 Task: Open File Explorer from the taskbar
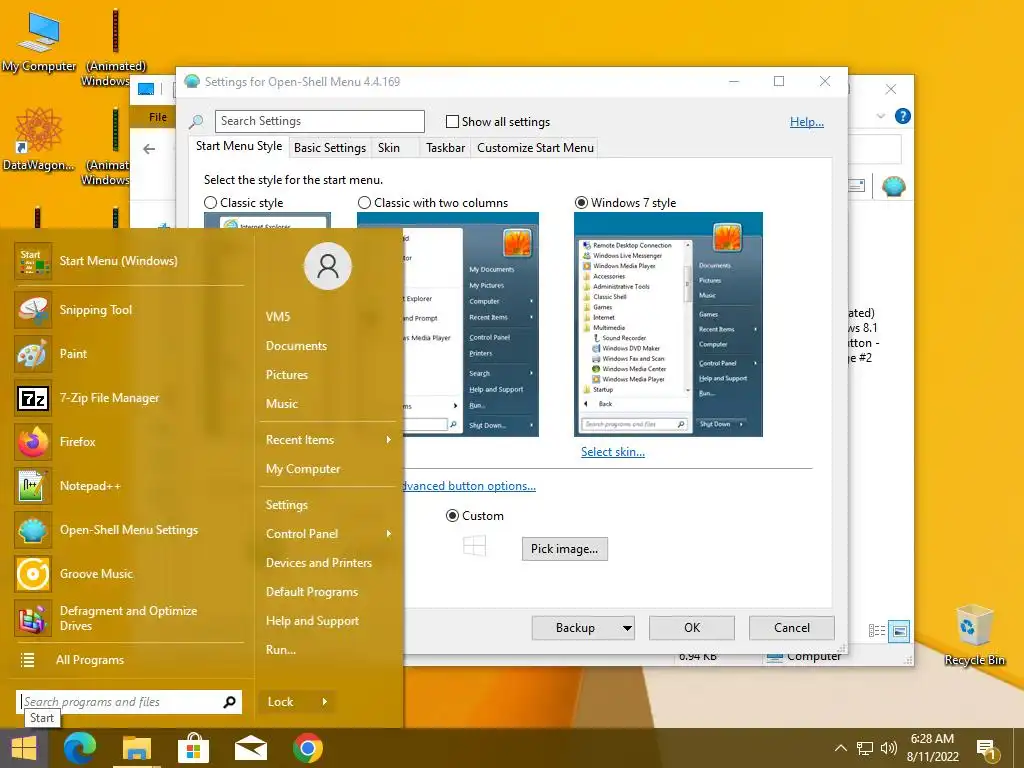click(136, 748)
